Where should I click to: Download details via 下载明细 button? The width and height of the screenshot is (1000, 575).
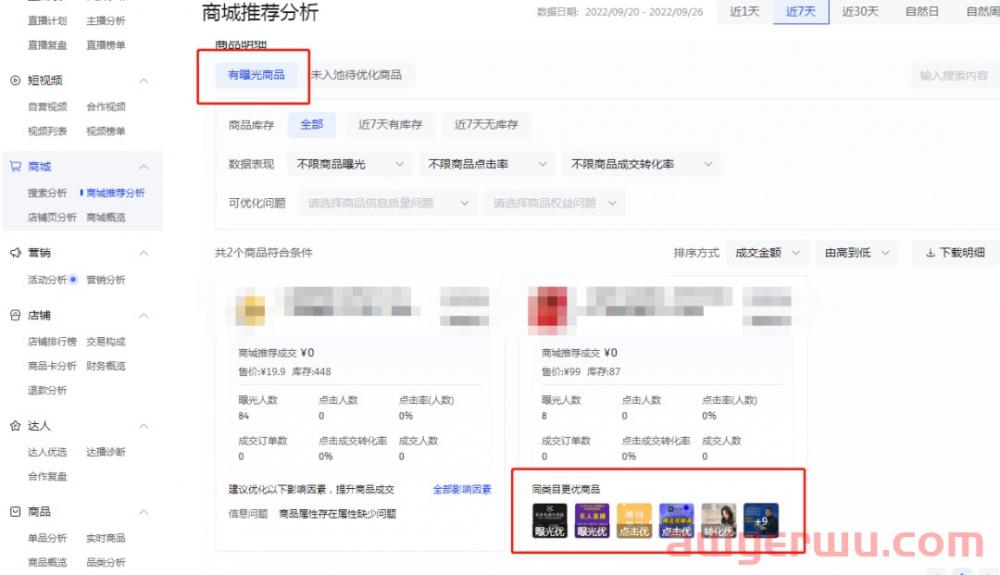(x=955, y=253)
